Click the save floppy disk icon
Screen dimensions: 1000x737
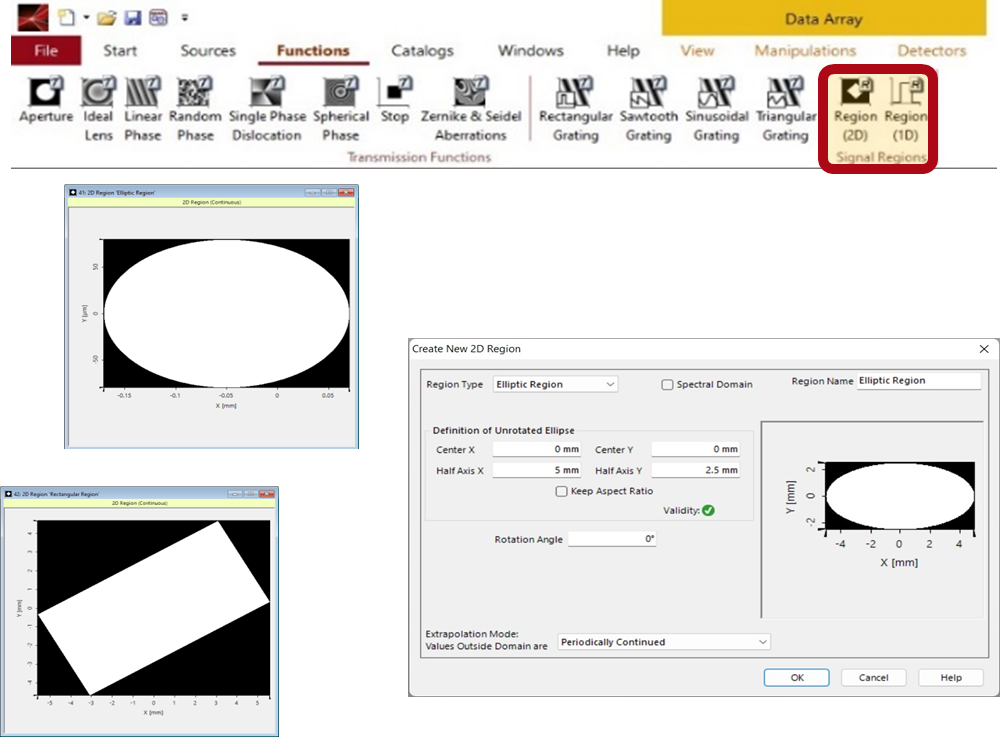[133, 17]
